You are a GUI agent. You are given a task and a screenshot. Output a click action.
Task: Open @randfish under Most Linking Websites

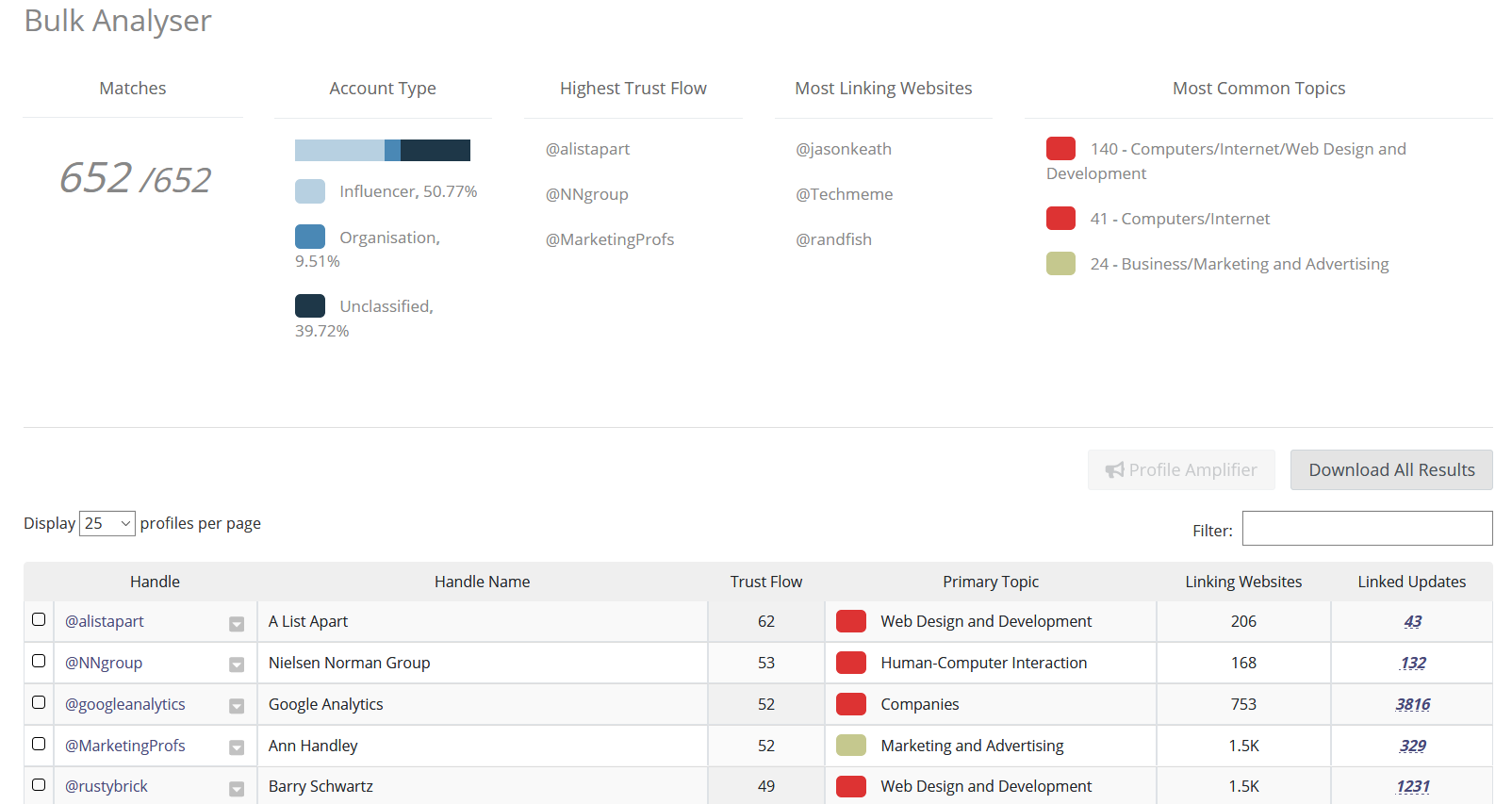(834, 239)
